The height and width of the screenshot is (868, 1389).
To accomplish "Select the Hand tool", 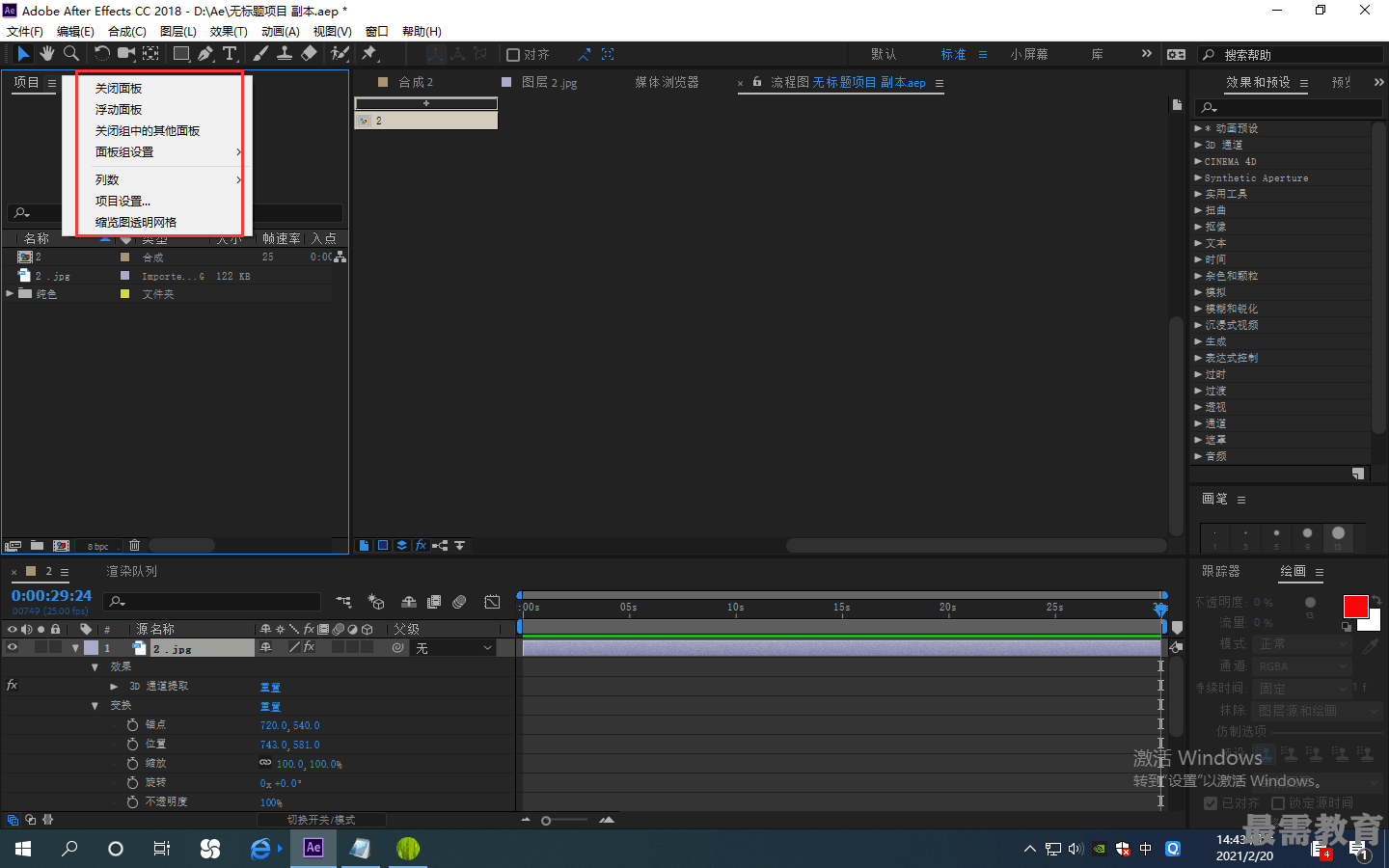I will [47, 54].
